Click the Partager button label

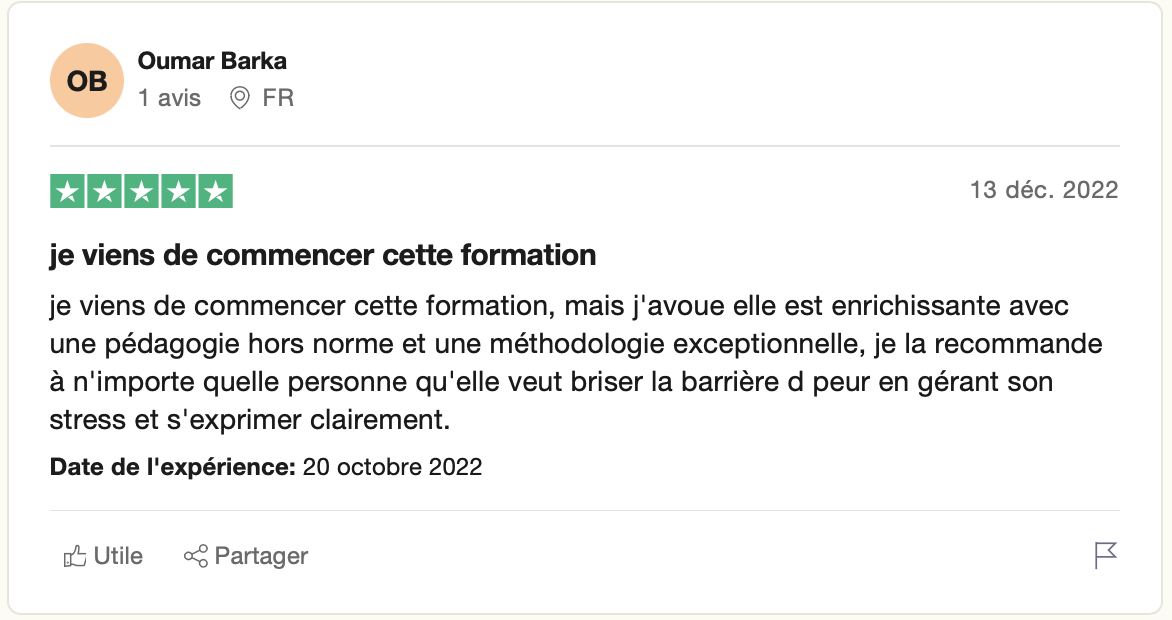click(261, 556)
